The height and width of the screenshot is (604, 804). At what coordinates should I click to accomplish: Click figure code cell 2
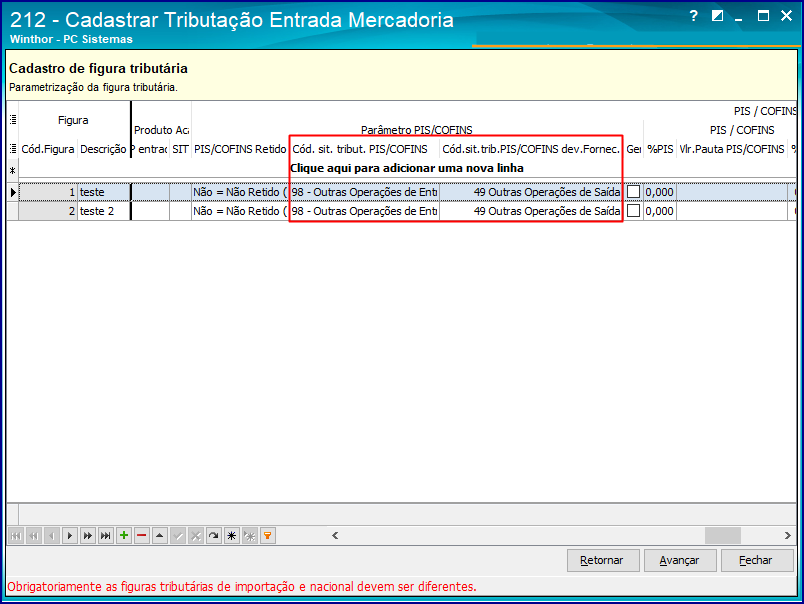48,211
